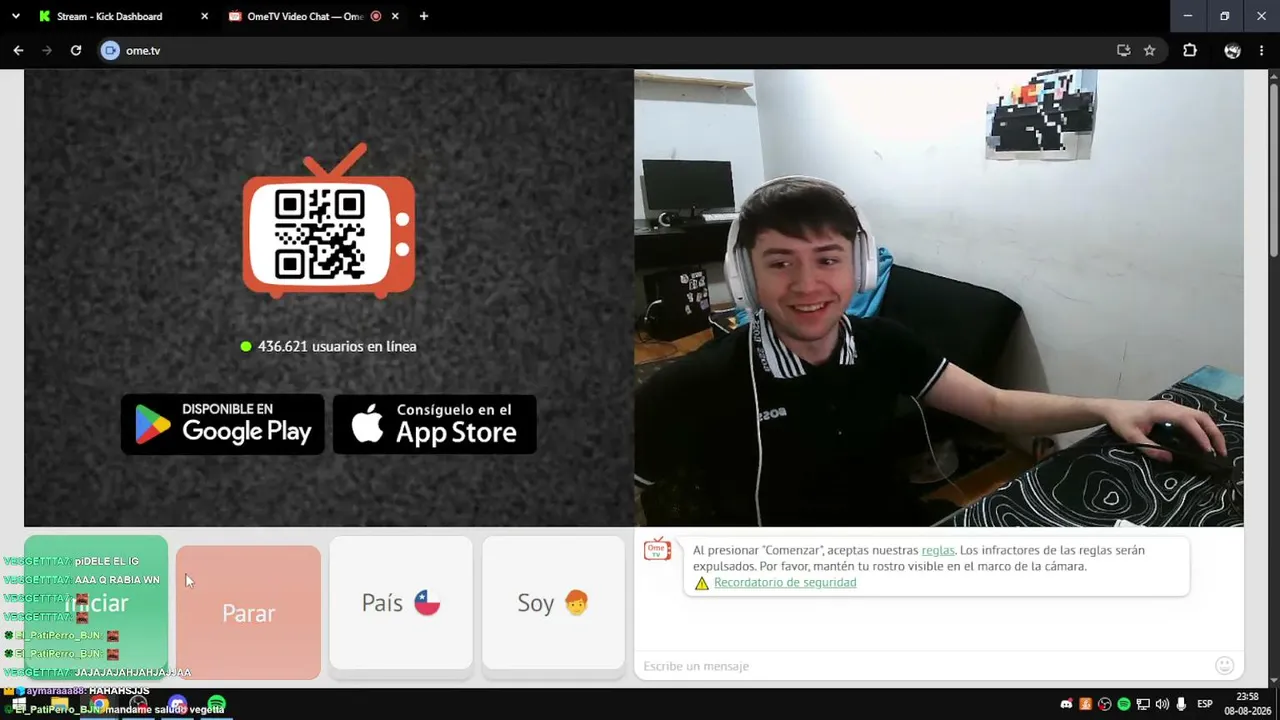Open the Chrome profile avatar
This screenshot has width=1280, height=720.
point(1232,50)
